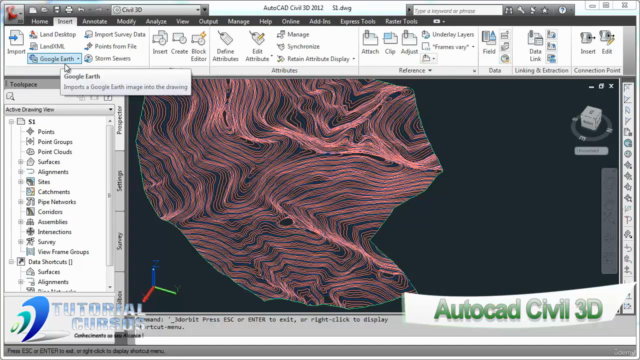The width and height of the screenshot is (640, 360).
Task: Click Synchronize attributes
Action: click(298, 47)
